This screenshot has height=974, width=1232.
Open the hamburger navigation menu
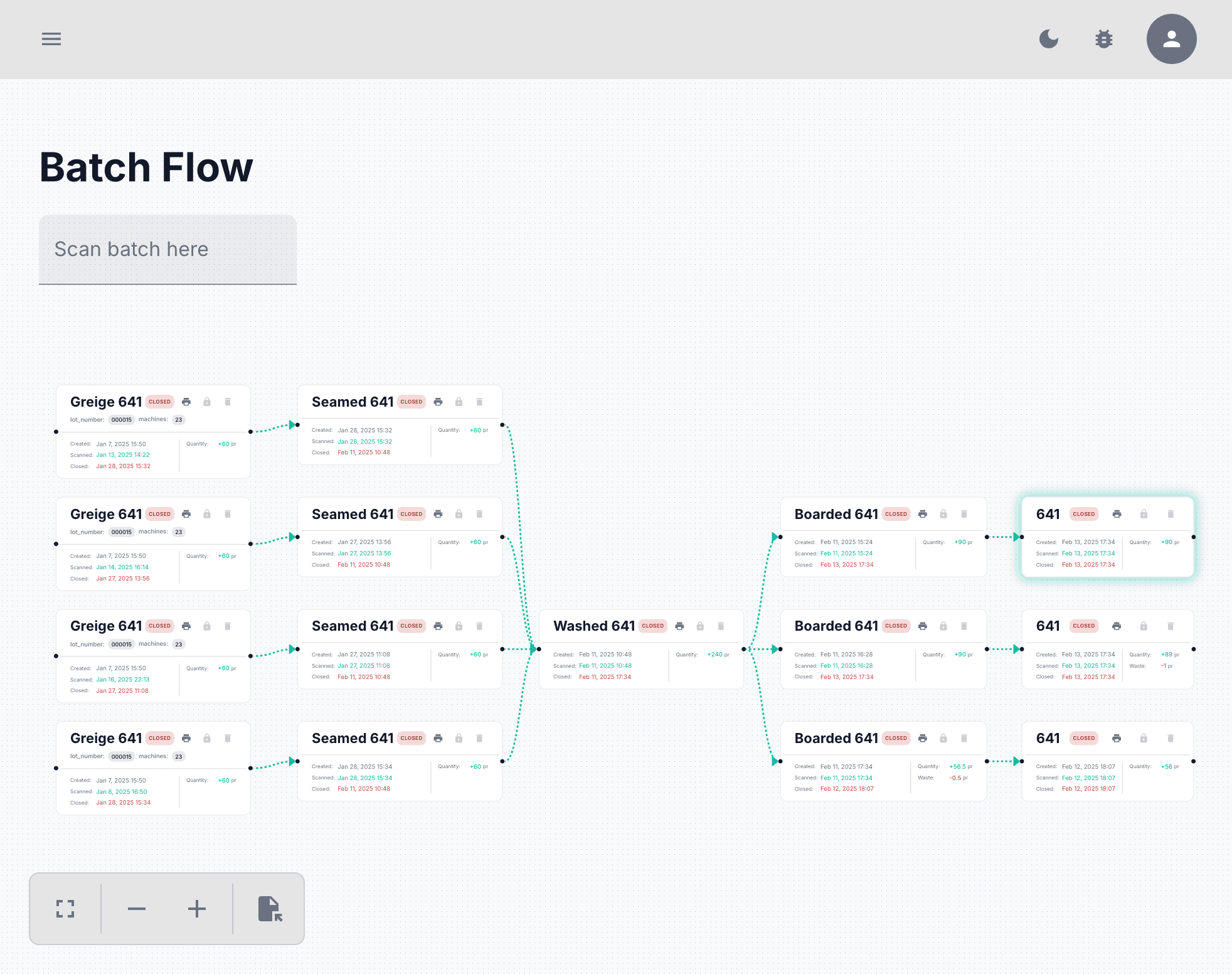click(51, 39)
